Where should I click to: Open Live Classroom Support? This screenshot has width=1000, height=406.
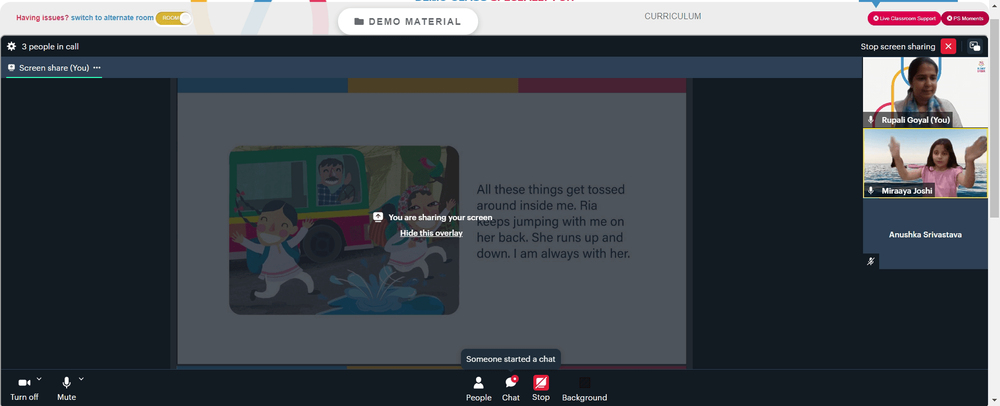pyautogui.click(x=904, y=18)
